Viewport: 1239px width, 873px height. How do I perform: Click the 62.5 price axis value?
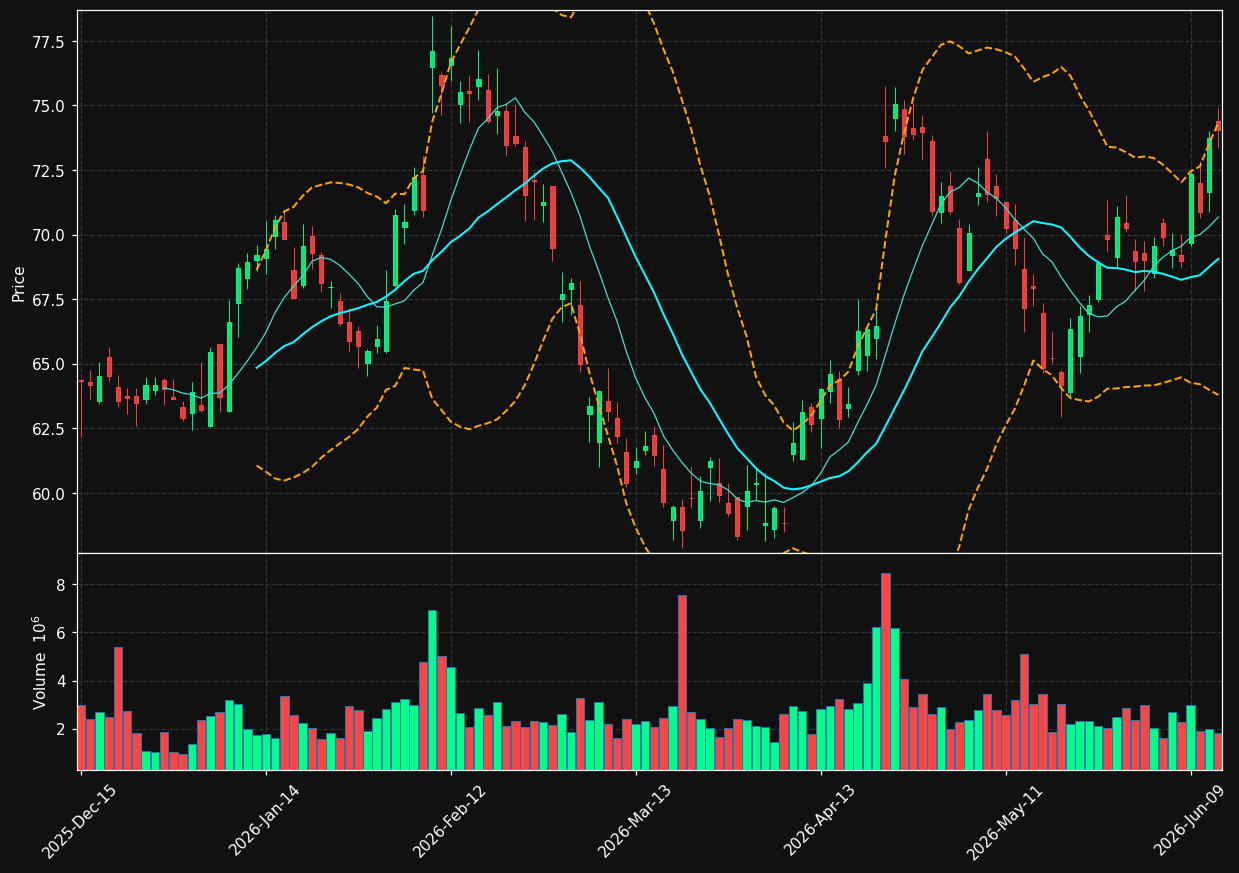click(x=49, y=429)
